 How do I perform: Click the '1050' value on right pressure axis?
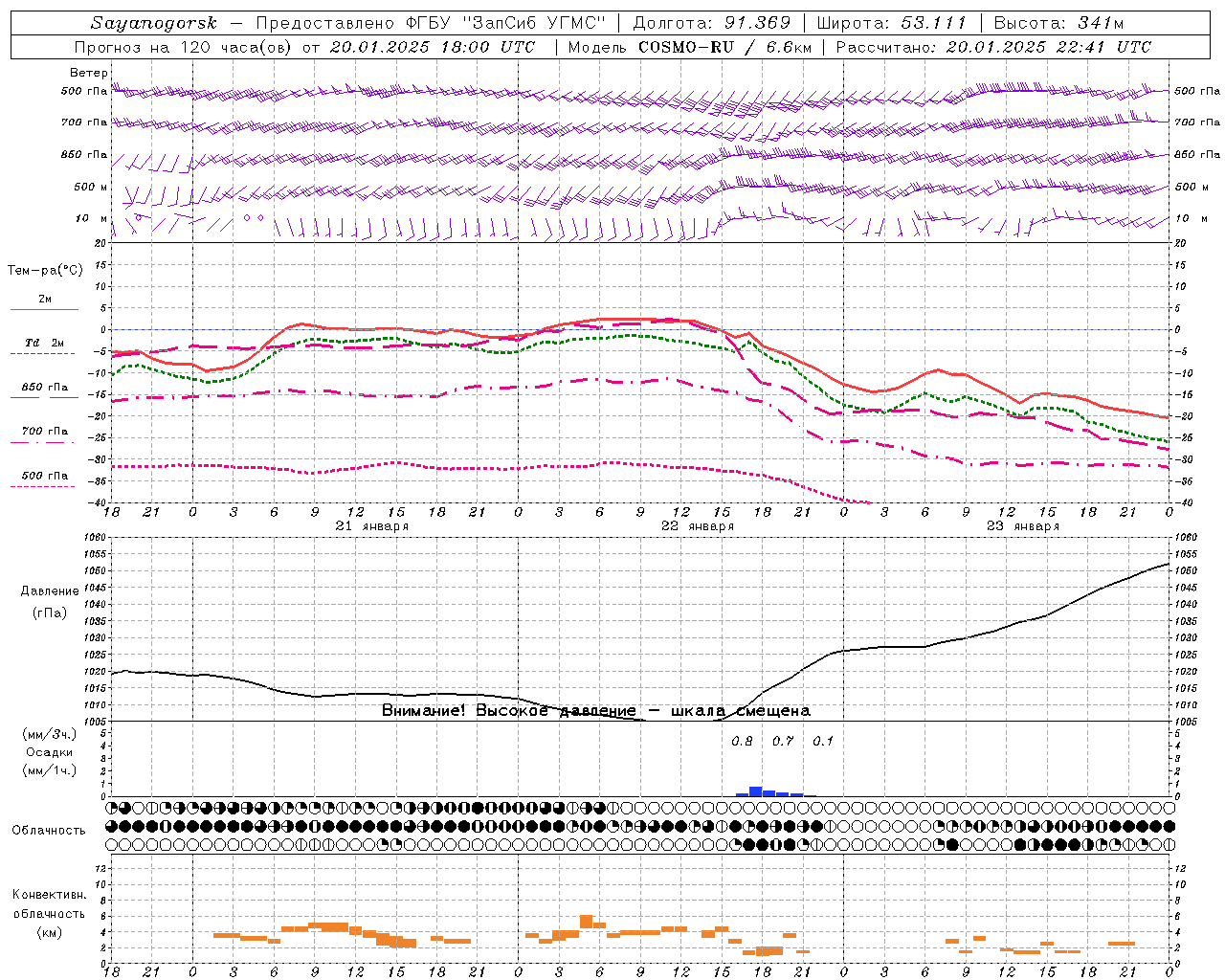[1185, 570]
